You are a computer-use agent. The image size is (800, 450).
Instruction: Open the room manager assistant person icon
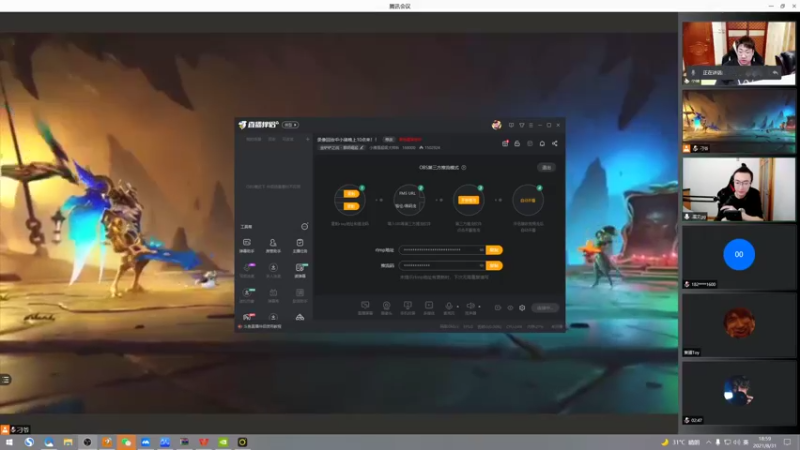click(x=273, y=245)
